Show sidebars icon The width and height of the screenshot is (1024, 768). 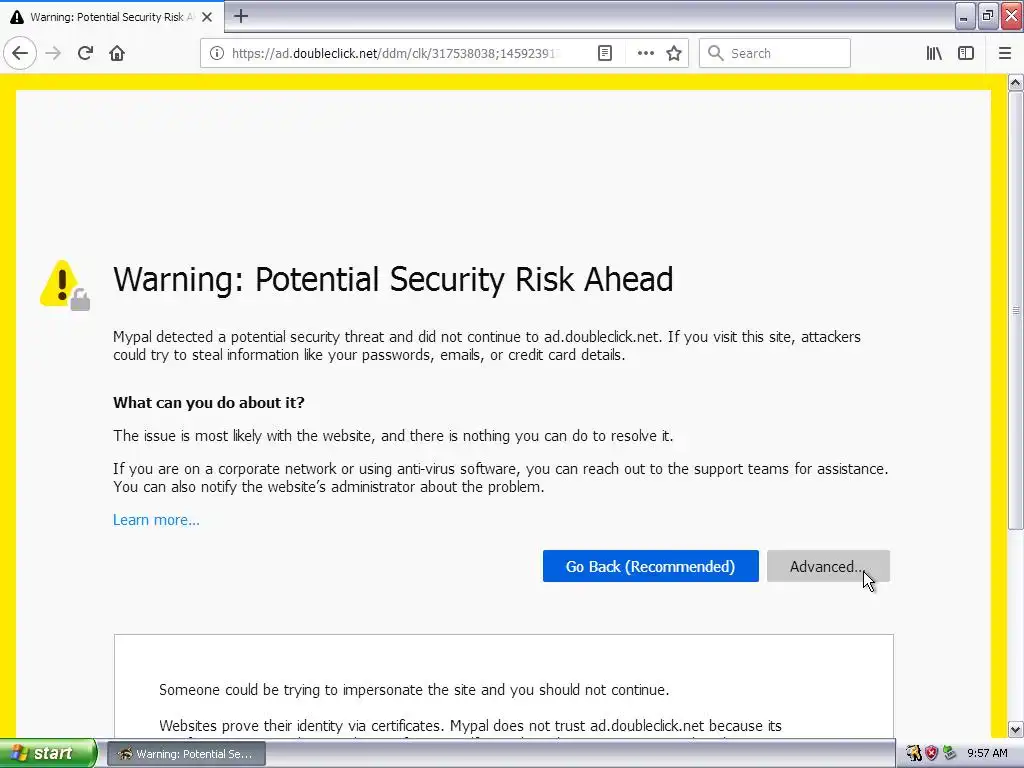966,53
